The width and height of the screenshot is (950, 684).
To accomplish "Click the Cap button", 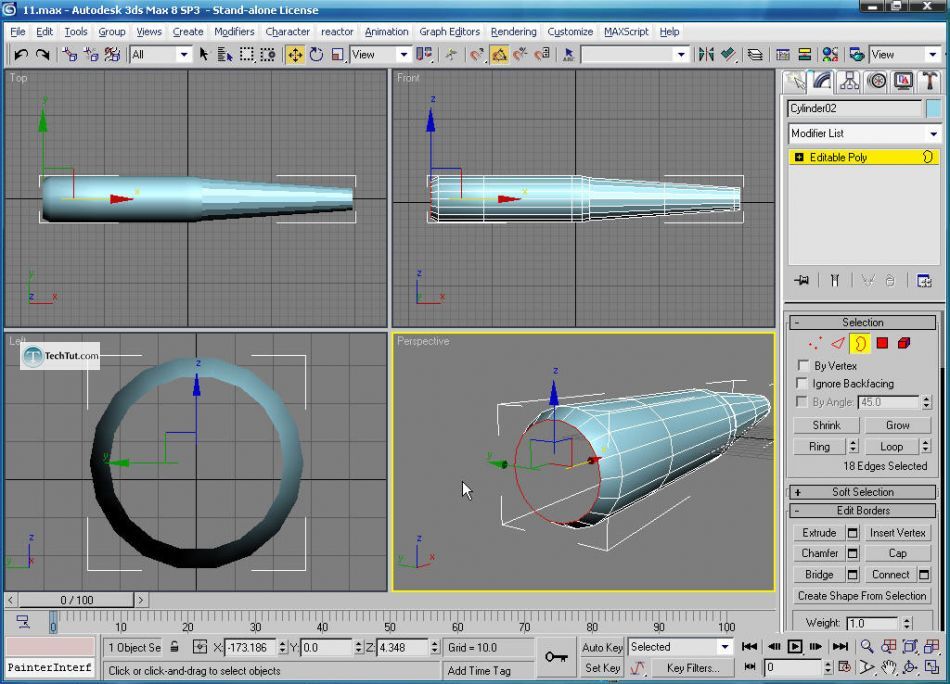I will click(x=897, y=553).
